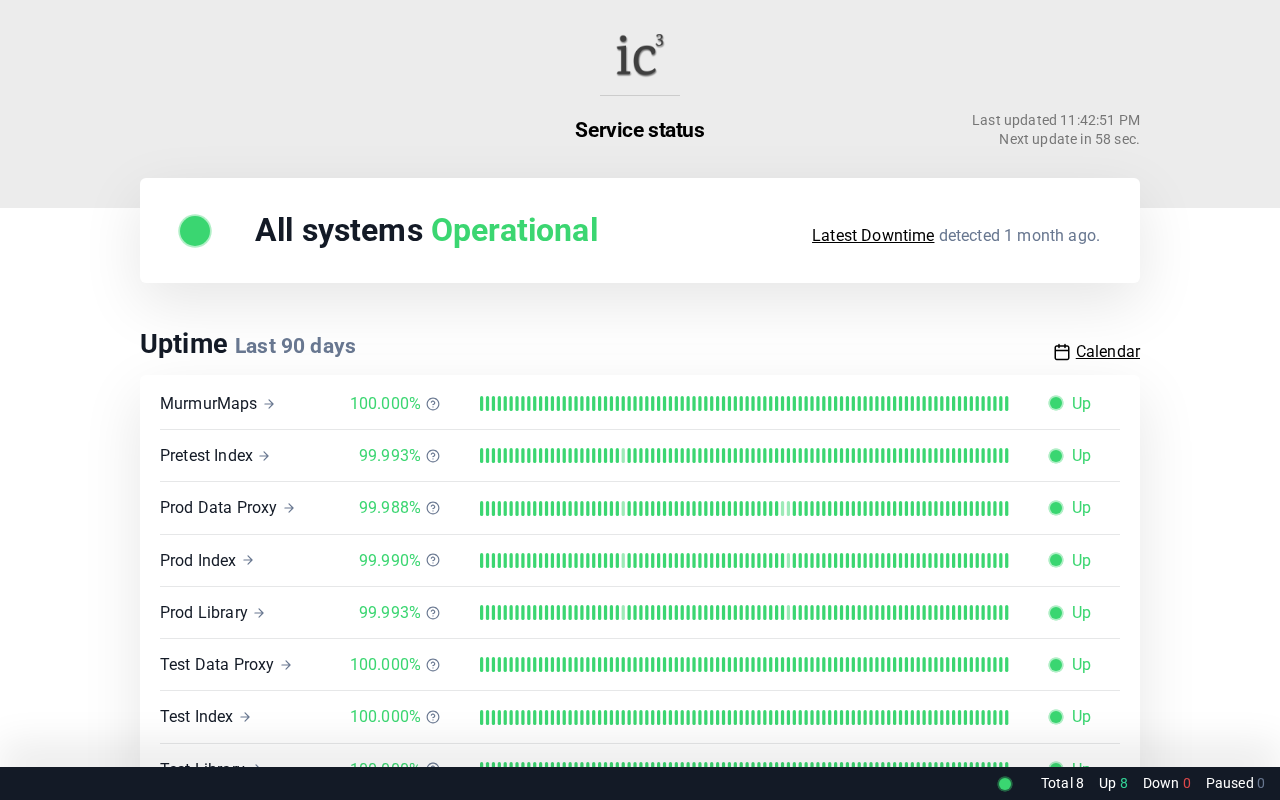Click help icon next to MurmurMaps uptime

[x=433, y=404]
